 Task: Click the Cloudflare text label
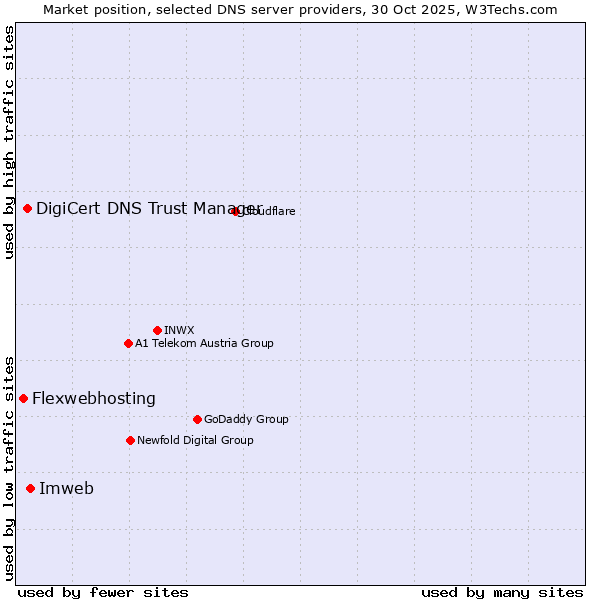tap(268, 211)
